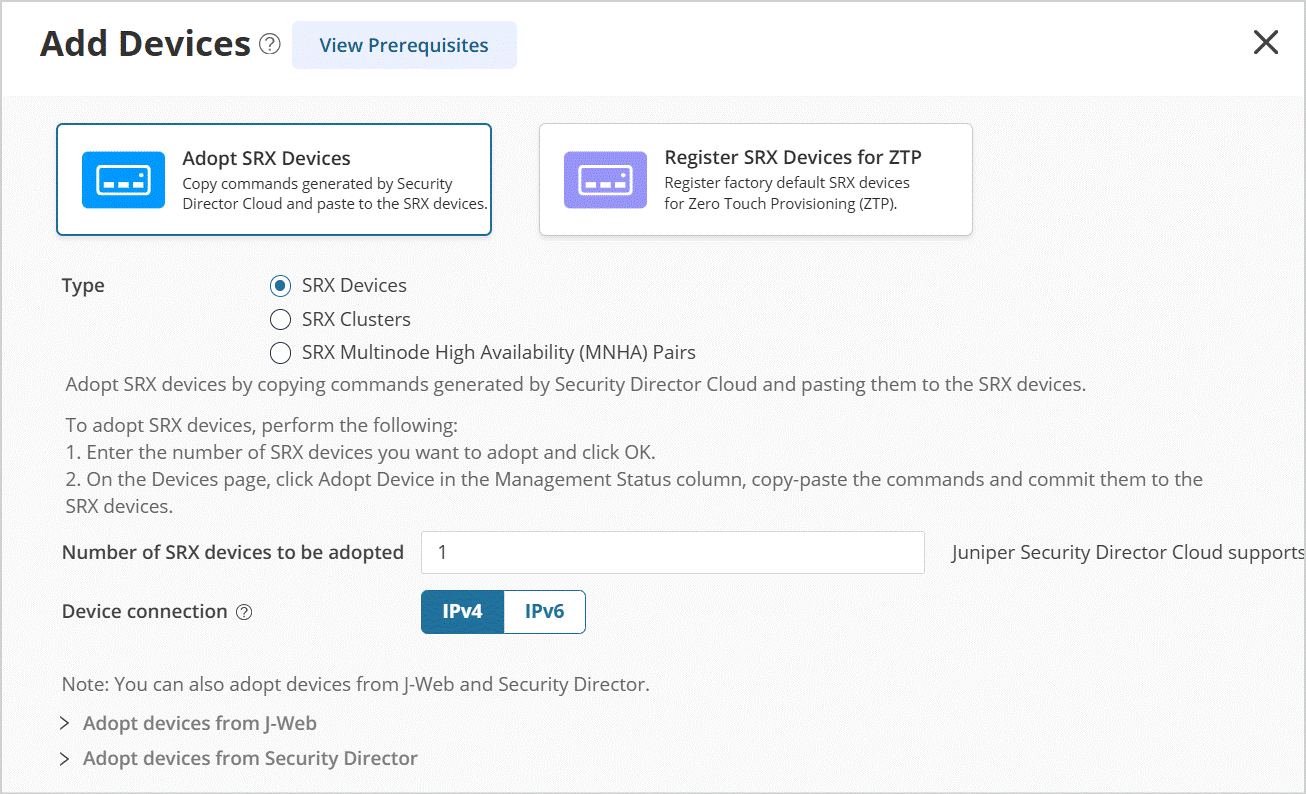The height and width of the screenshot is (794, 1306).
Task: Click the blue Adopt SRX Devices icon
Action: [123, 180]
